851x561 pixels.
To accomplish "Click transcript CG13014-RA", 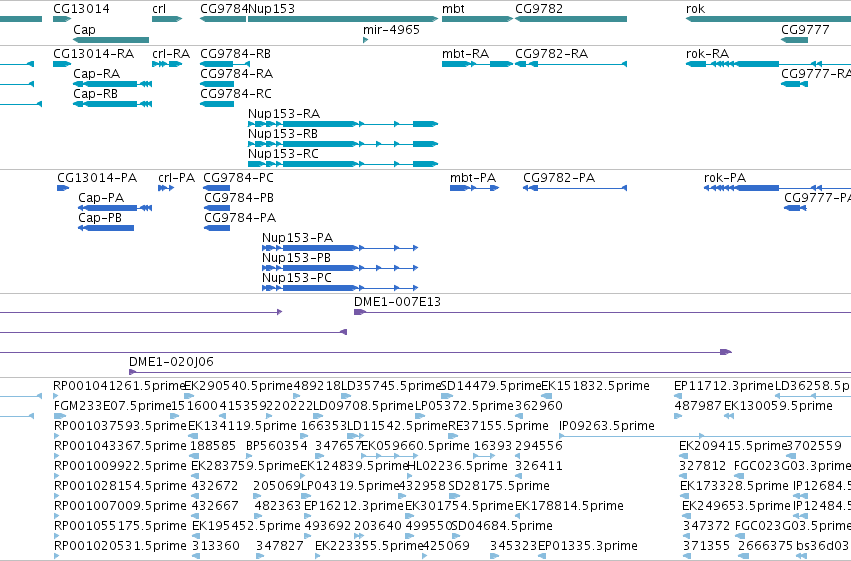I will pyautogui.click(x=93, y=54).
